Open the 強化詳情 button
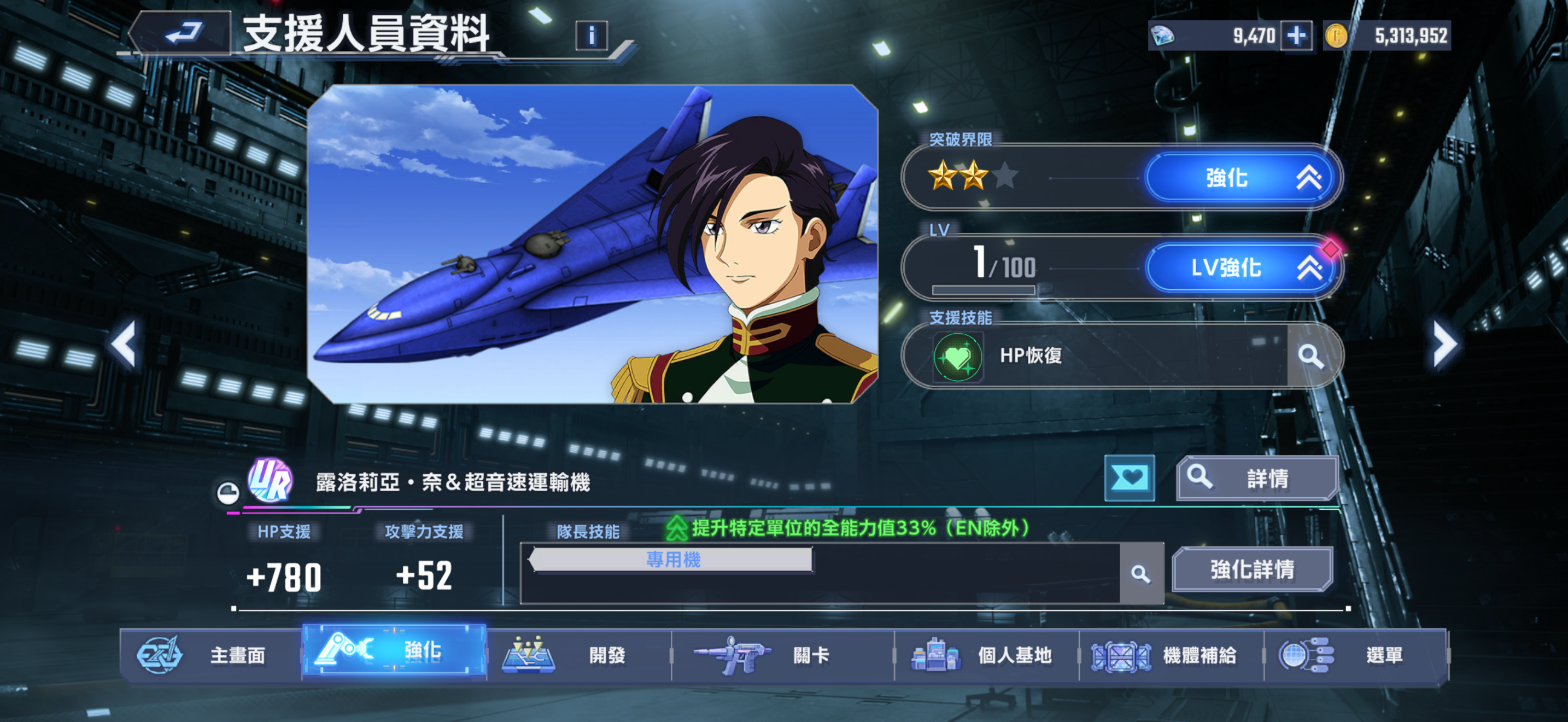1568x722 pixels. pyautogui.click(x=1252, y=569)
